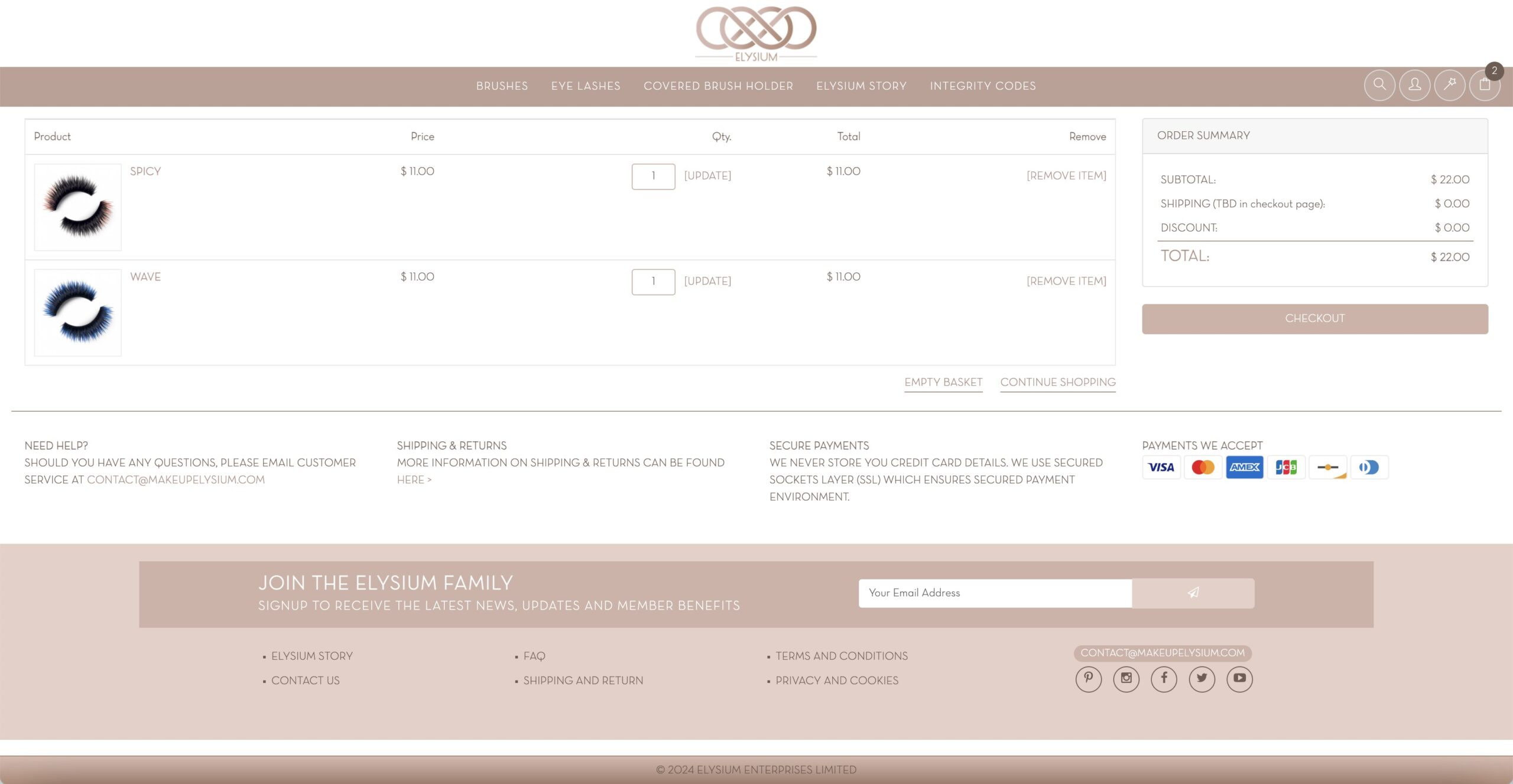
Task: Open the shopping bag cart icon
Action: pyautogui.click(x=1485, y=85)
